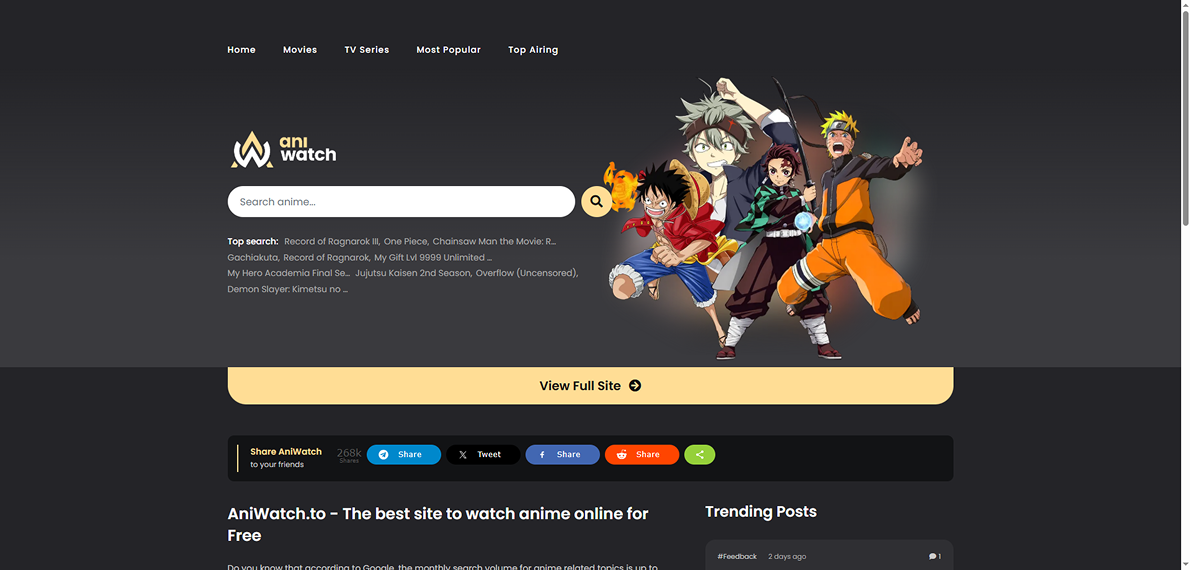Screen dimensions: 1190x570
Task: Open top search My Gift Lvl 9999 Unlimited
Action: tap(433, 257)
